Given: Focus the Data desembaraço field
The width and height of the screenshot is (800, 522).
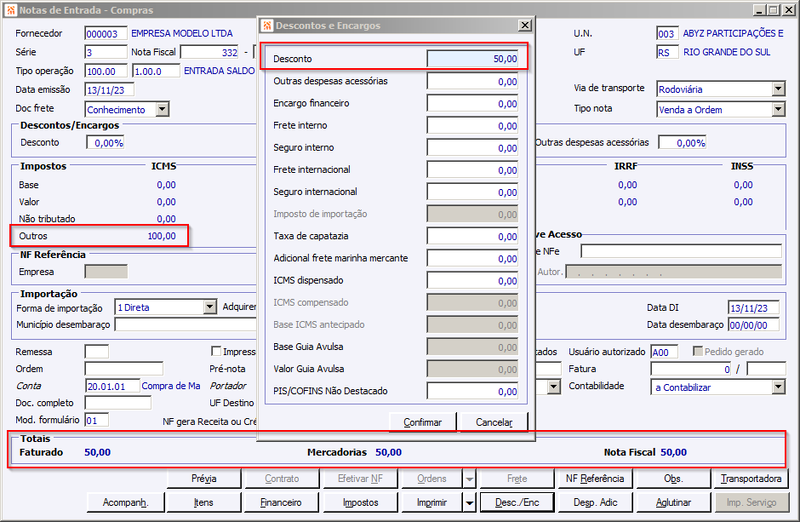Looking at the screenshot, I should 754,325.
